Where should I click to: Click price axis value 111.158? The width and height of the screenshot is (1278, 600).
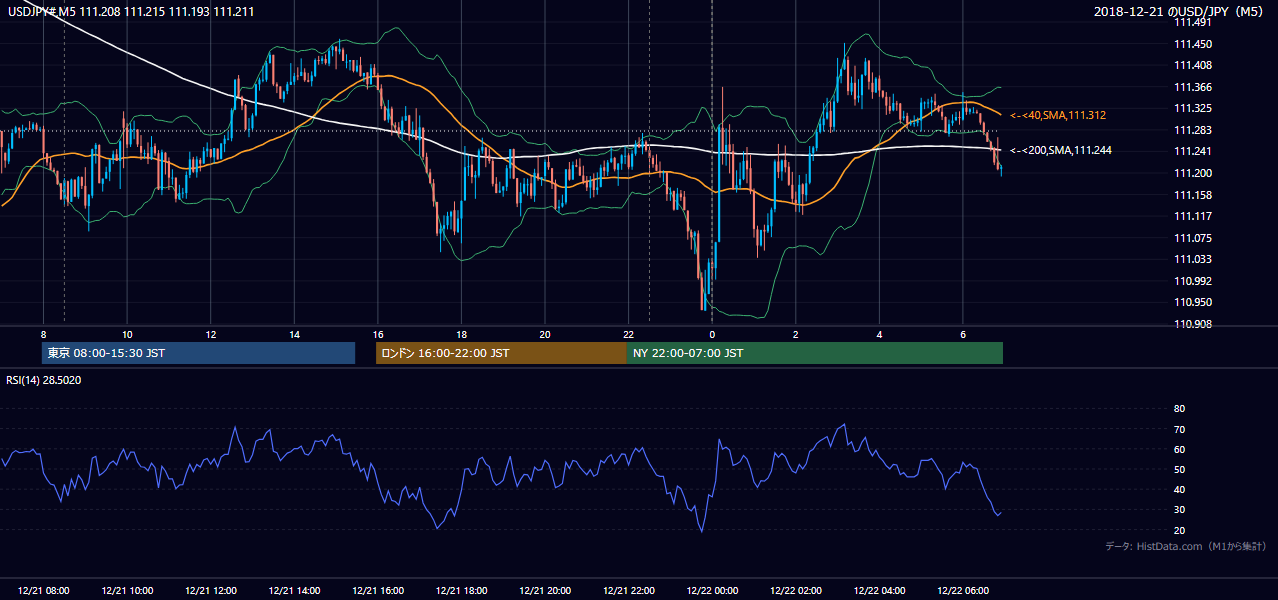[1194, 195]
